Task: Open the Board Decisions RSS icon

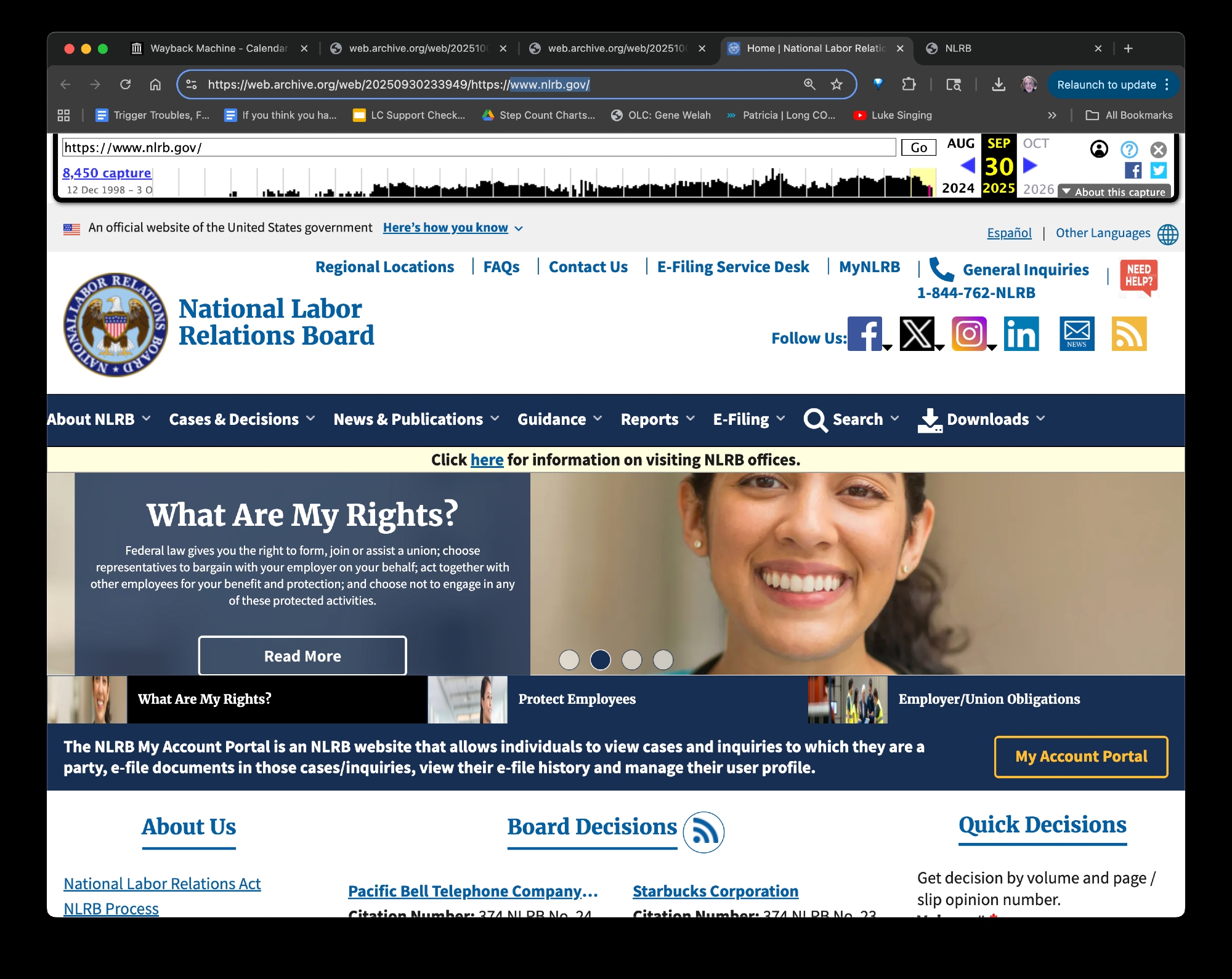Action: 703,832
